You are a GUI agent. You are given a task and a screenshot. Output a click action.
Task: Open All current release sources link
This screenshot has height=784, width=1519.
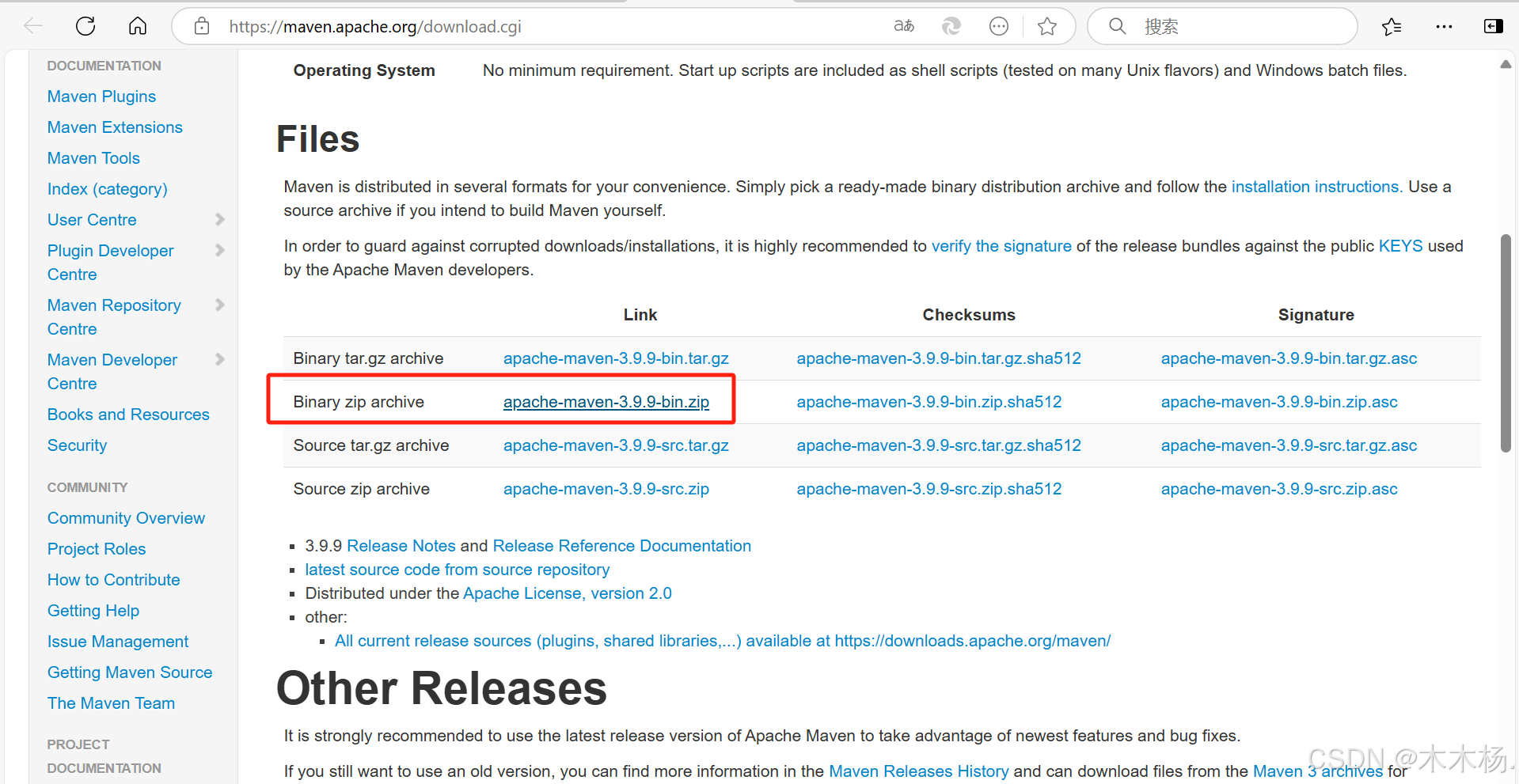pyautogui.click(x=723, y=641)
